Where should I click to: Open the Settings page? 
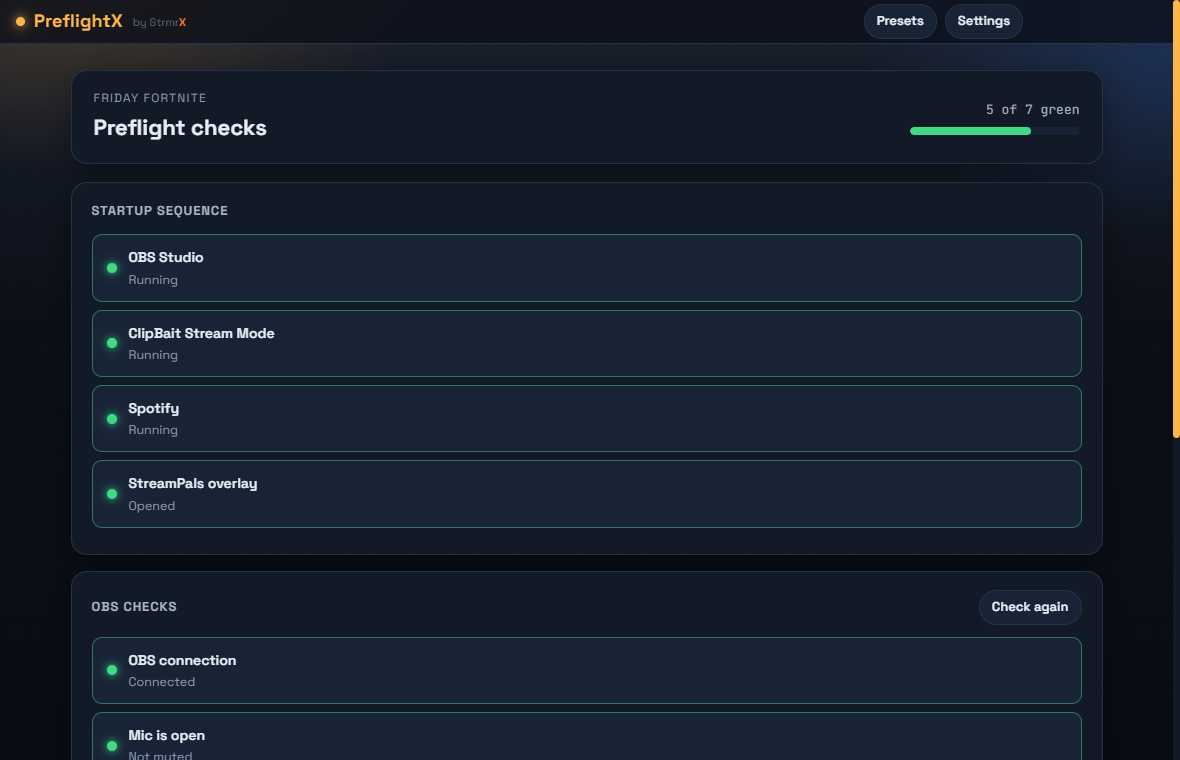click(984, 21)
